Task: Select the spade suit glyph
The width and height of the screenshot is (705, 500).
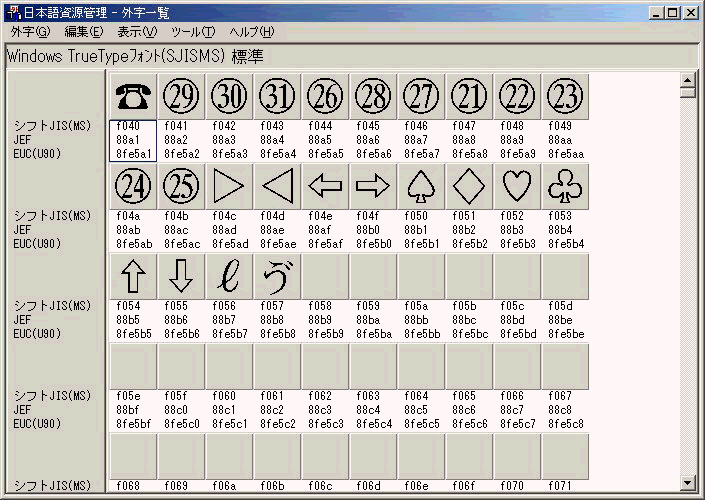Action: pyautogui.click(x=421, y=187)
